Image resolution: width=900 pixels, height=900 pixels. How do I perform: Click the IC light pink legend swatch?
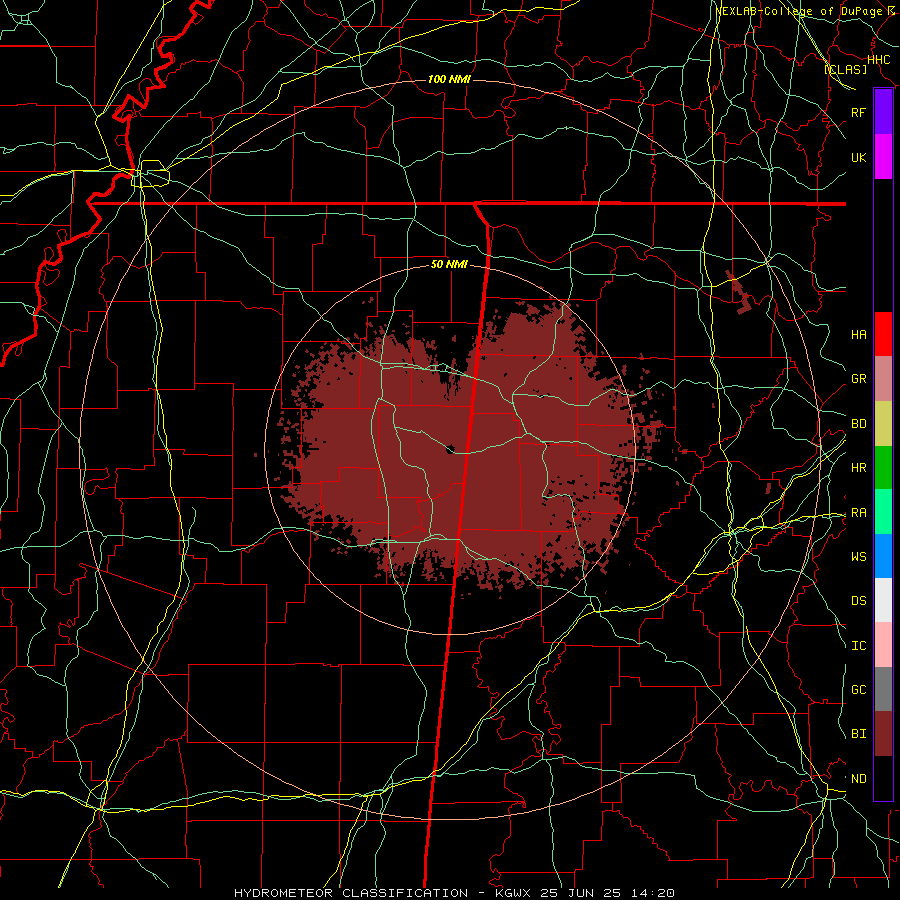point(883,645)
